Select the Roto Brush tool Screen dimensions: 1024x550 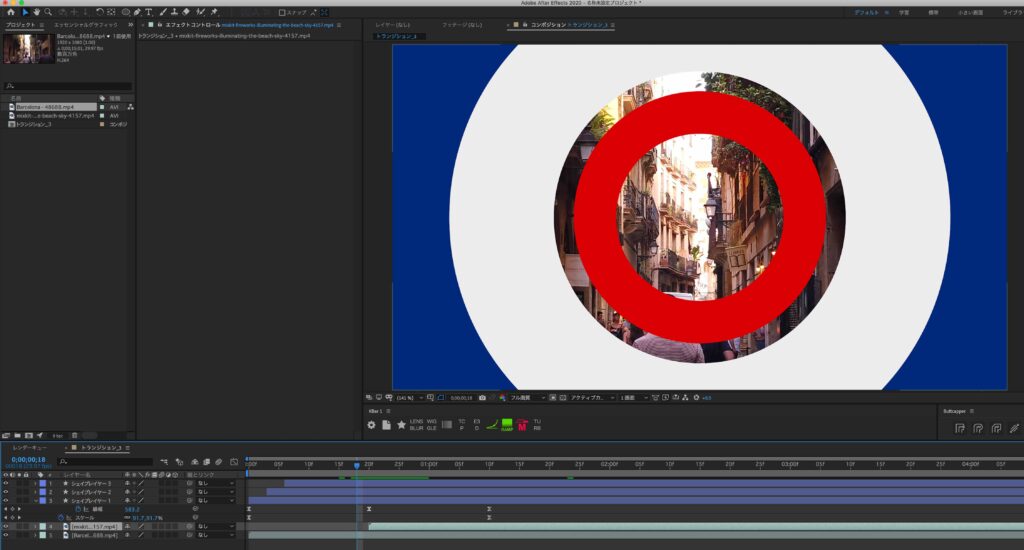pyautogui.click(x=200, y=12)
